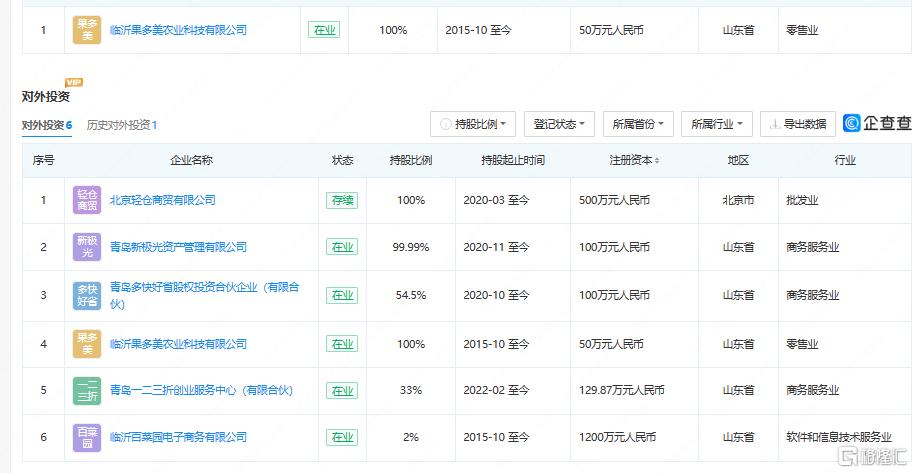Click the 果多美 logo in investment row 4

point(87,344)
